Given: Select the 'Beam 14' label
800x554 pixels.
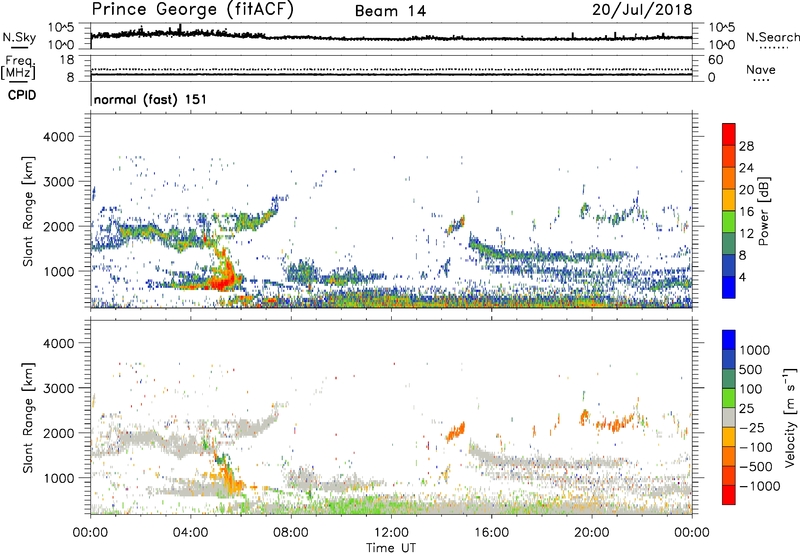Looking at the screenshot, I should click(x=390, y=11).
